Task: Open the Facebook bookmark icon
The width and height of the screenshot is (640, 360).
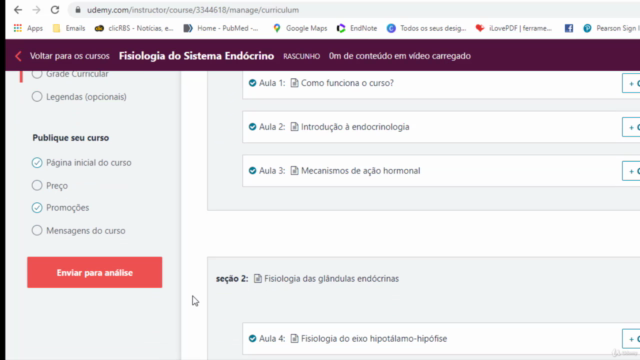Action: click(x=569, y=28)
